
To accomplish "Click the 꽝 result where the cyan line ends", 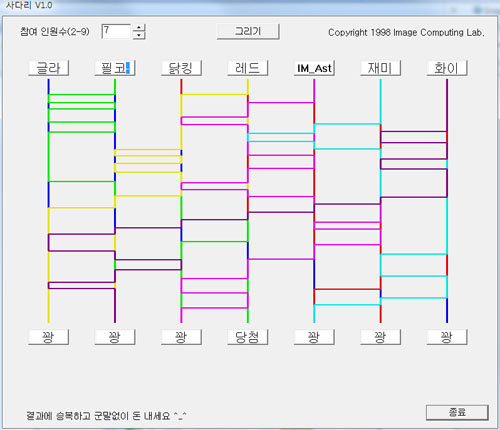I will [314, 337].
